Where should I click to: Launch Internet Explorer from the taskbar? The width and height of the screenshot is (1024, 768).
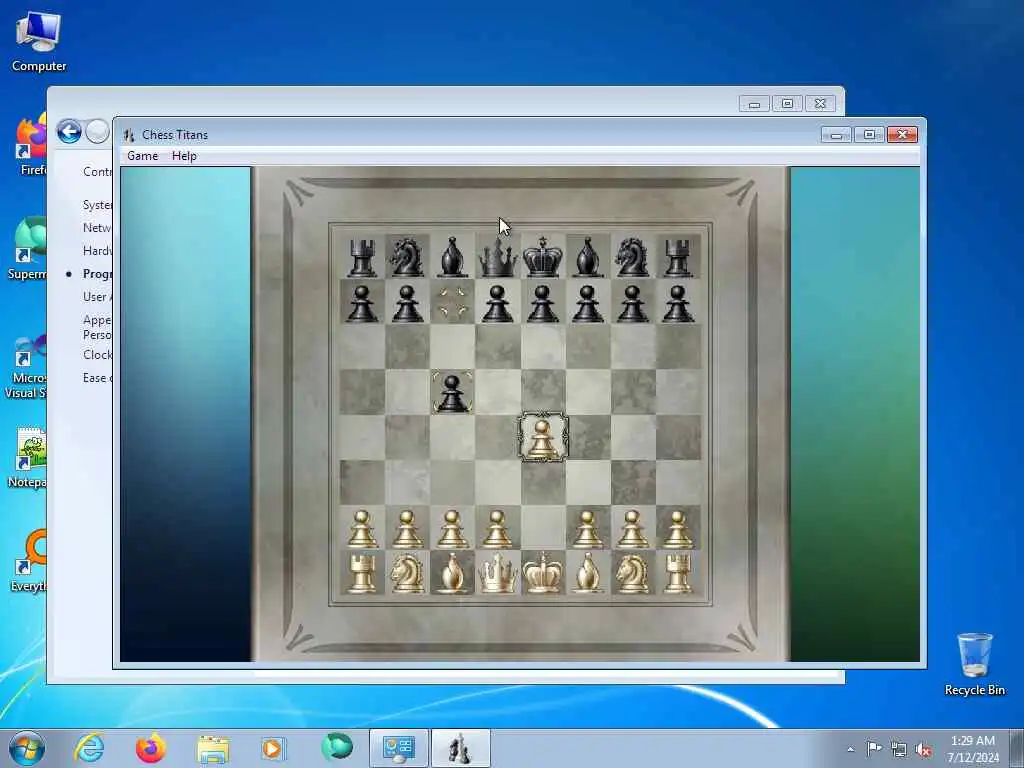pos(89,748)
